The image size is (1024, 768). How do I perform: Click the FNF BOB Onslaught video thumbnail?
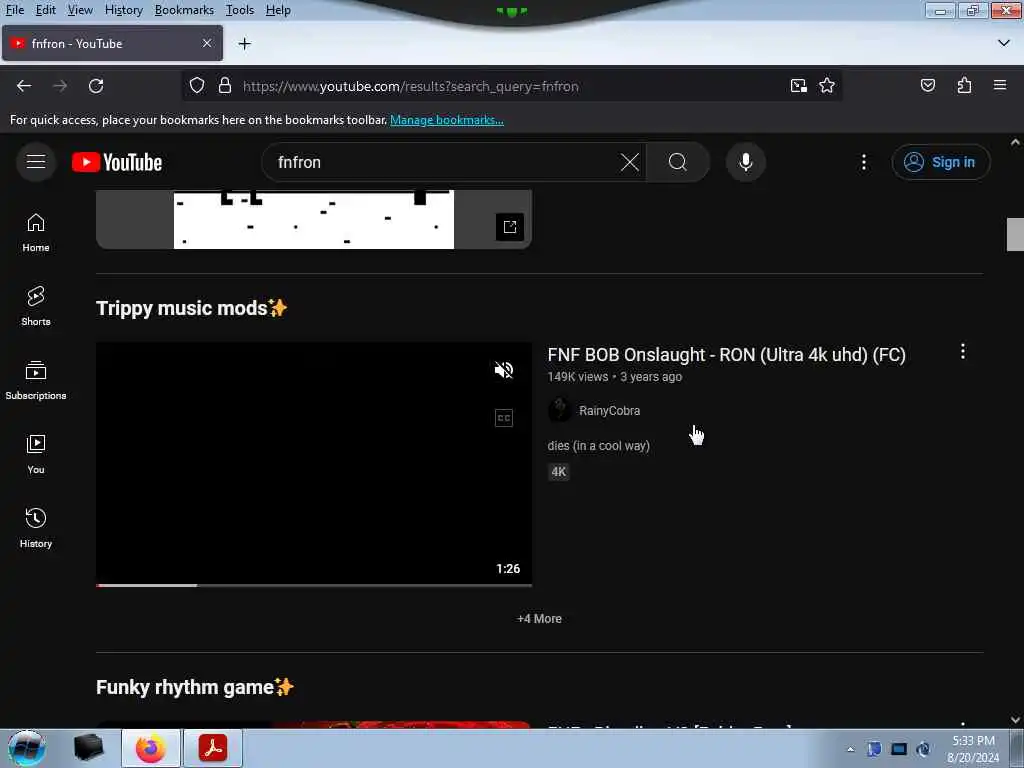click(x=313, y=463)
